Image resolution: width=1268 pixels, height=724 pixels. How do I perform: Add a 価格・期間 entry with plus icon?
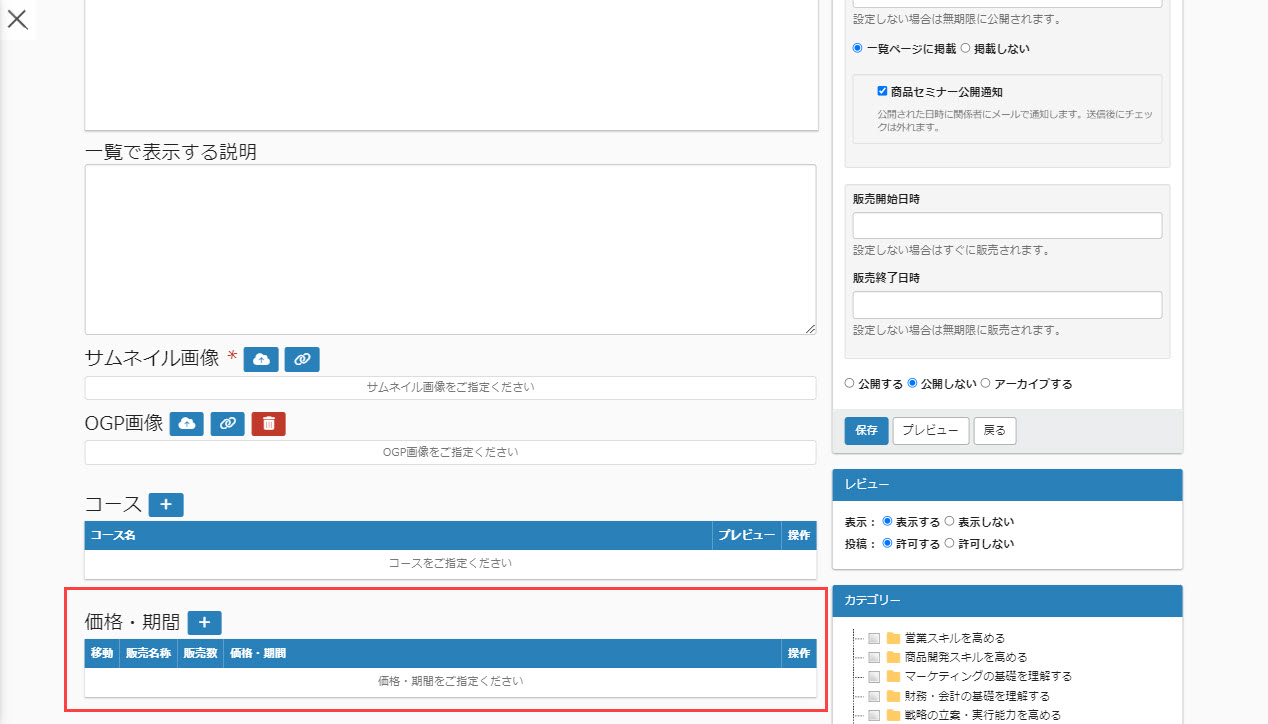[204, 623]
